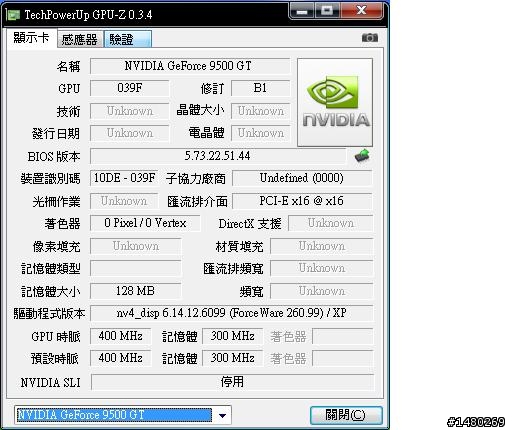Click the 匯流排頻寬 Unknown field

coord(321,268)
